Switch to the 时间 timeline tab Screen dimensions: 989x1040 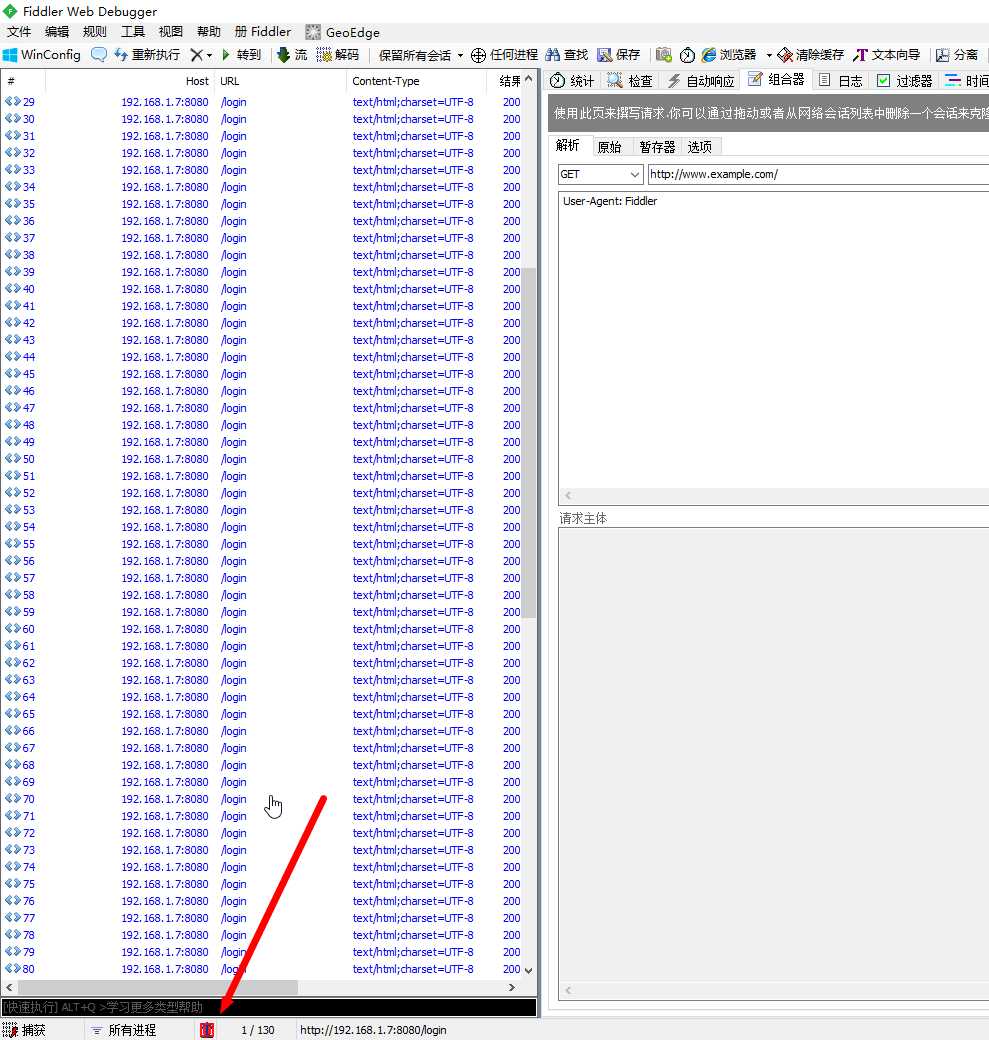pos(966,80)
